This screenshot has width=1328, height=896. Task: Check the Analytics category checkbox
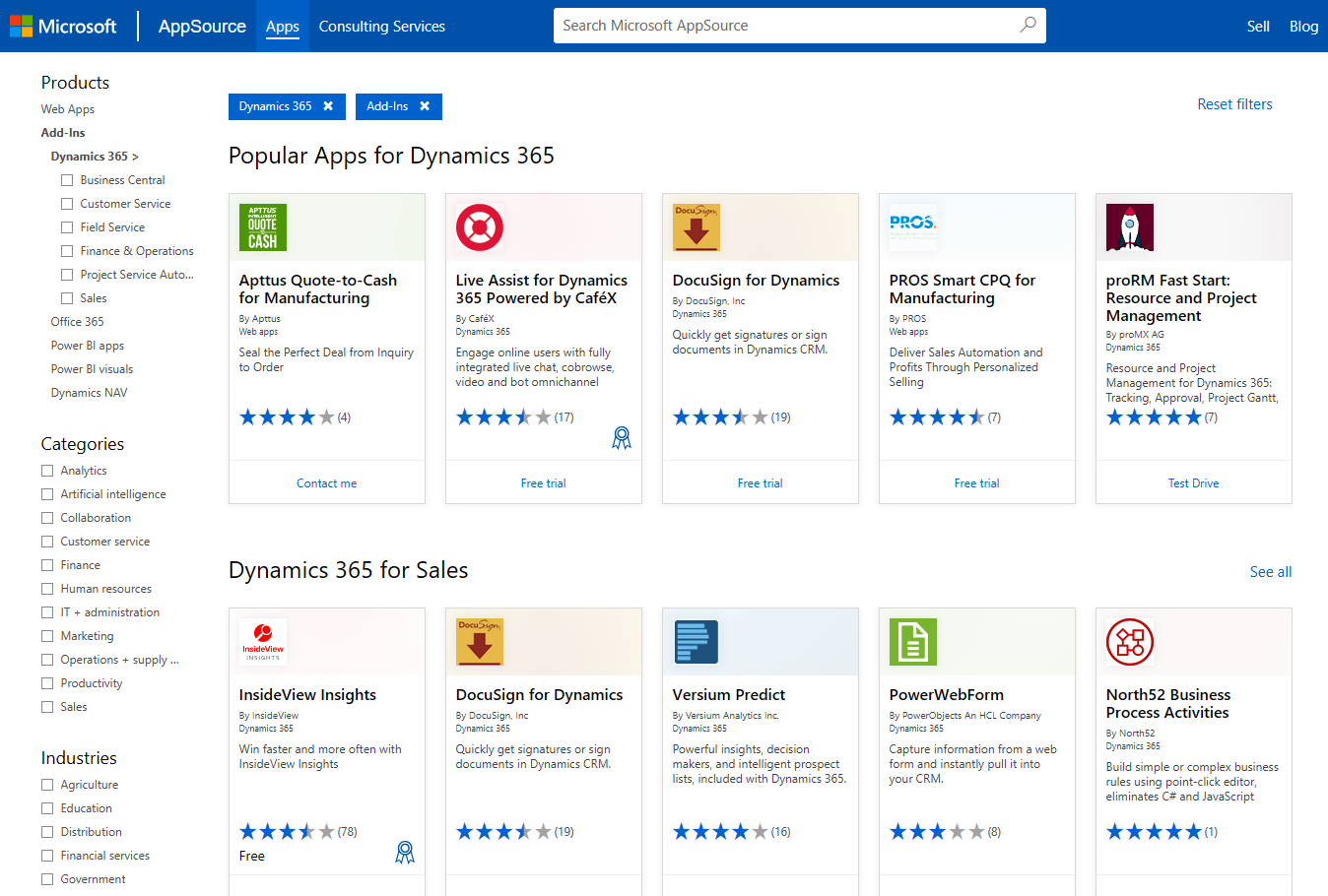(x=47, y=471)
